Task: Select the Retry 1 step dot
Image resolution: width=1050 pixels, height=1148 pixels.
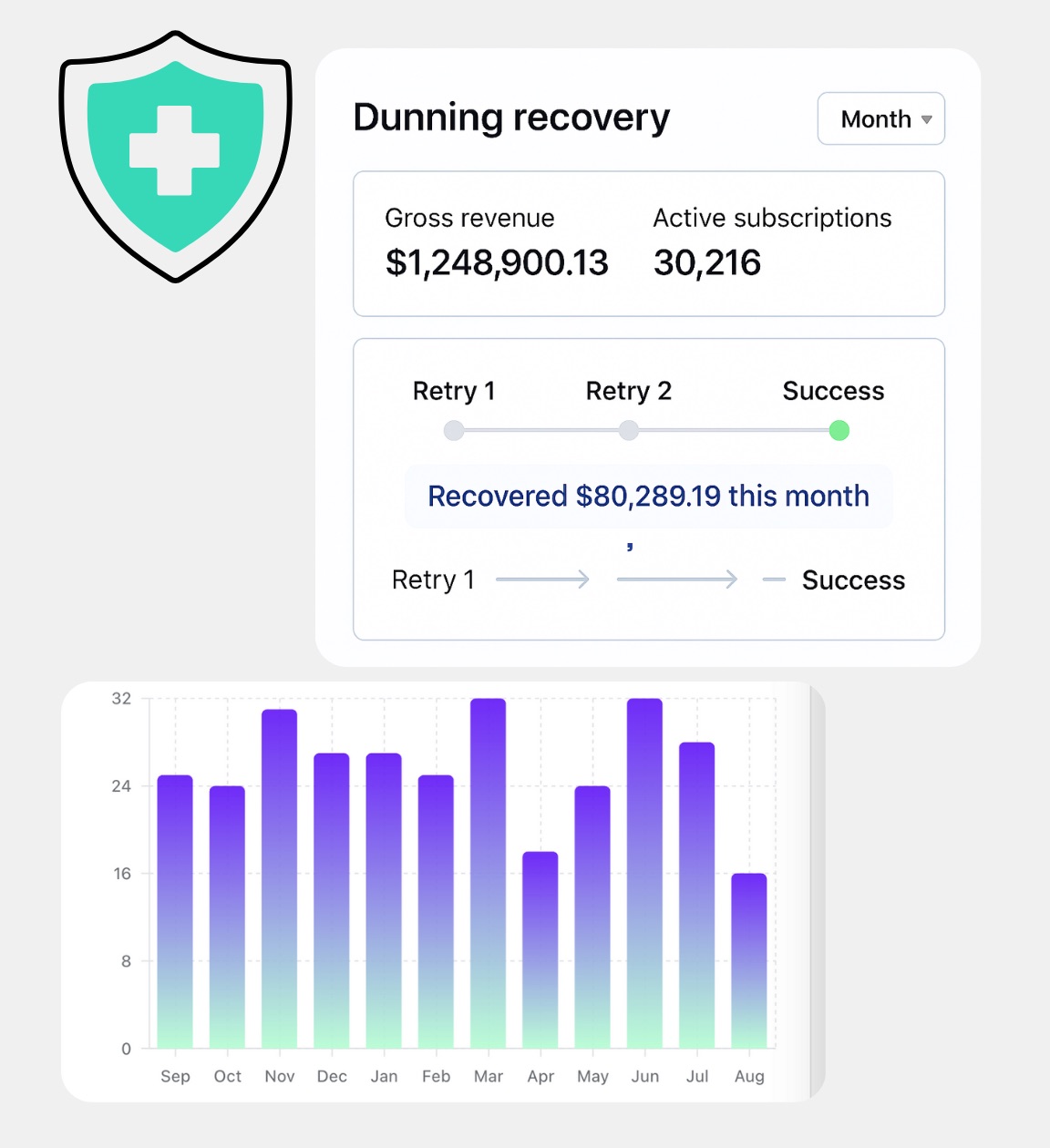Action: click(x=454, y=431)
